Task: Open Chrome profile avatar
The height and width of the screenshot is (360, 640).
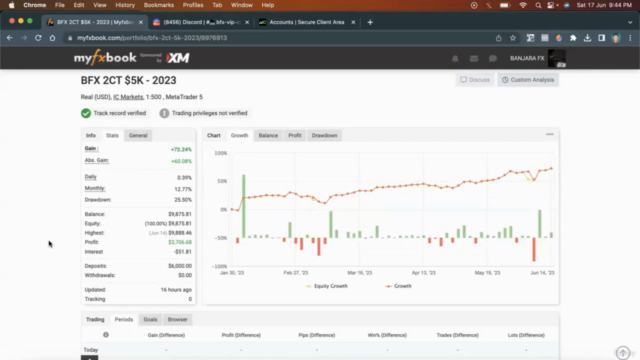Action: [616, 38]
